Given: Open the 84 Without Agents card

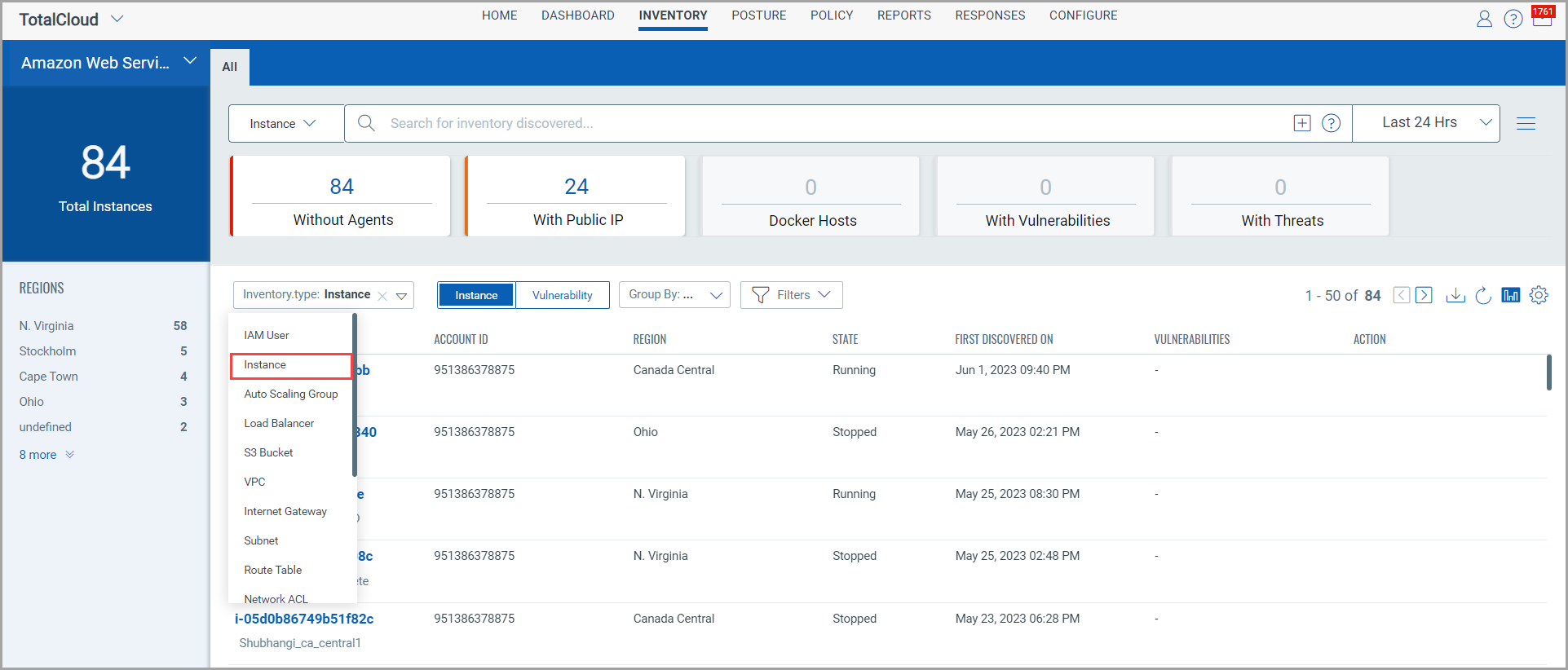Looking at the screenshot, I should click(341, 196).
